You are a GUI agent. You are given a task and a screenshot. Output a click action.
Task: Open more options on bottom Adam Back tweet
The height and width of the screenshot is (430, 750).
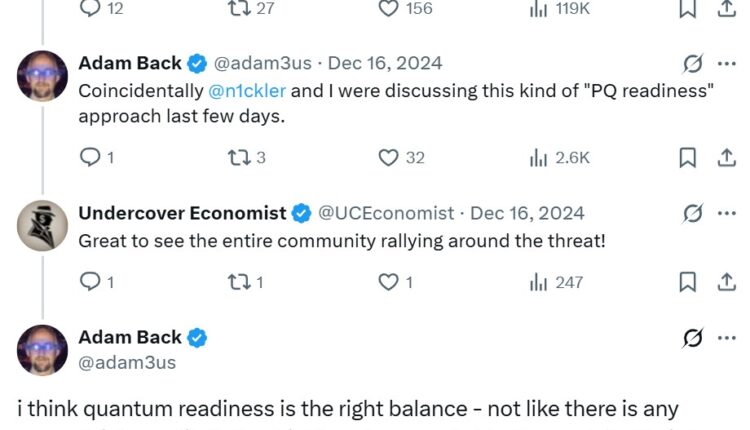point(727,338)
